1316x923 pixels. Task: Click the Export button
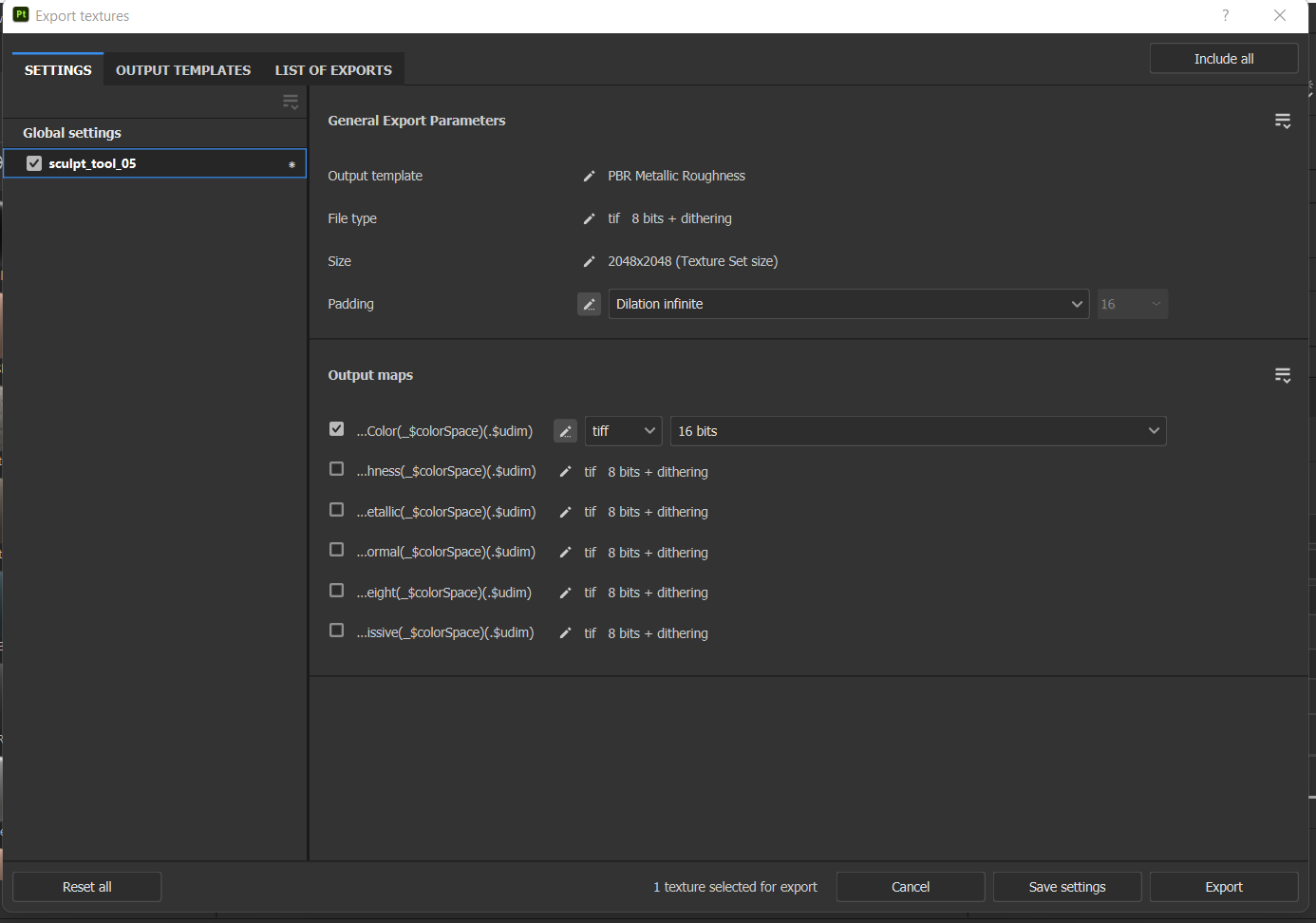pyautogui.click(x=1223, y=886)
